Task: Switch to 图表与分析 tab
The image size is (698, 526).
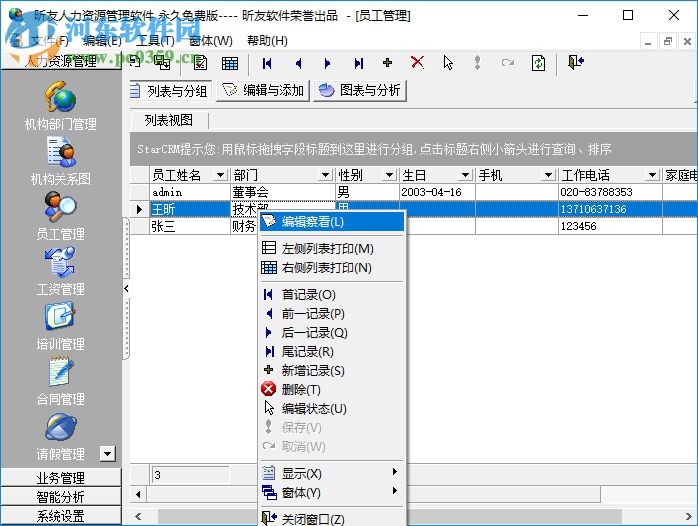Action: click(x=360, y=91)
